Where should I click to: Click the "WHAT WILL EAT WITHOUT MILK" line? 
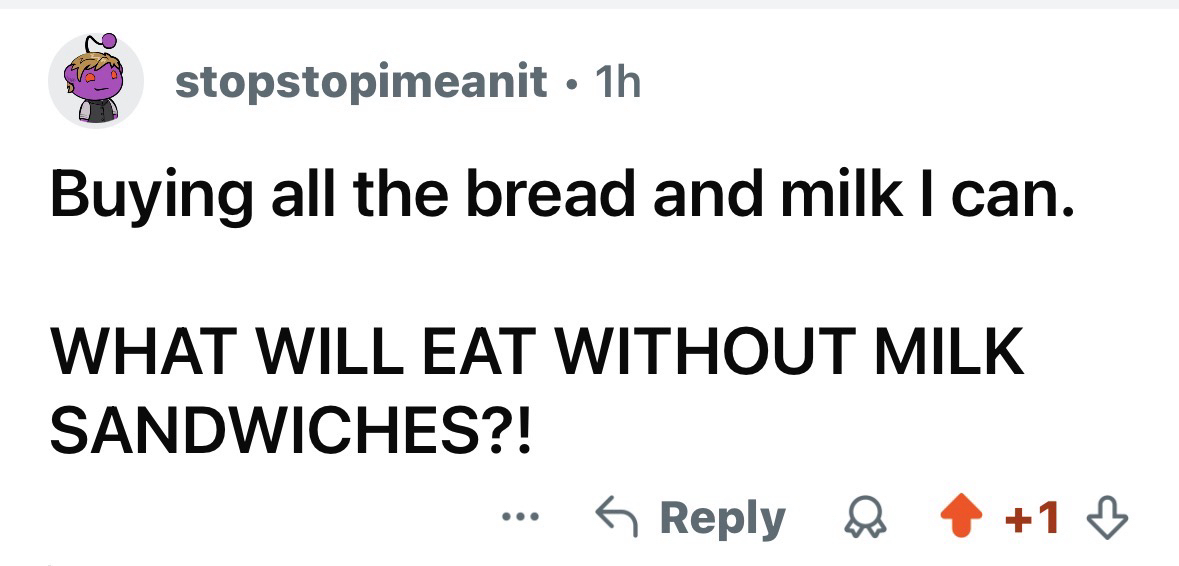pos(536,356)
